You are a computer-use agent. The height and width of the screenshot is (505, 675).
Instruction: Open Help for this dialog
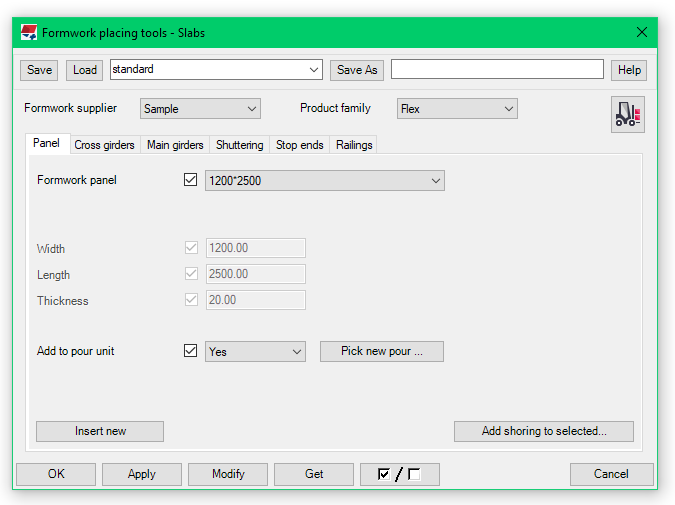629,70
